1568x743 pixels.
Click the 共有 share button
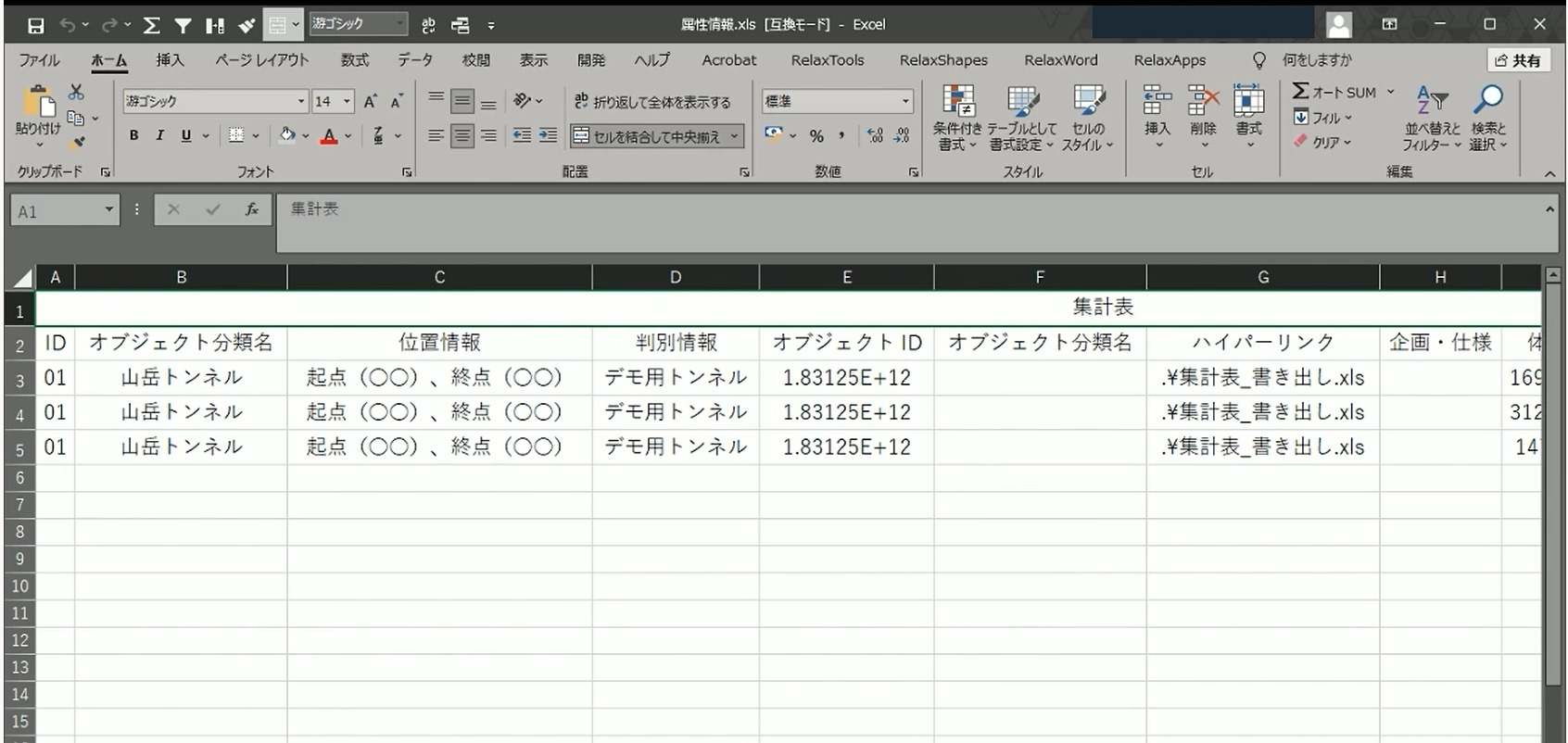[1517, 60]
